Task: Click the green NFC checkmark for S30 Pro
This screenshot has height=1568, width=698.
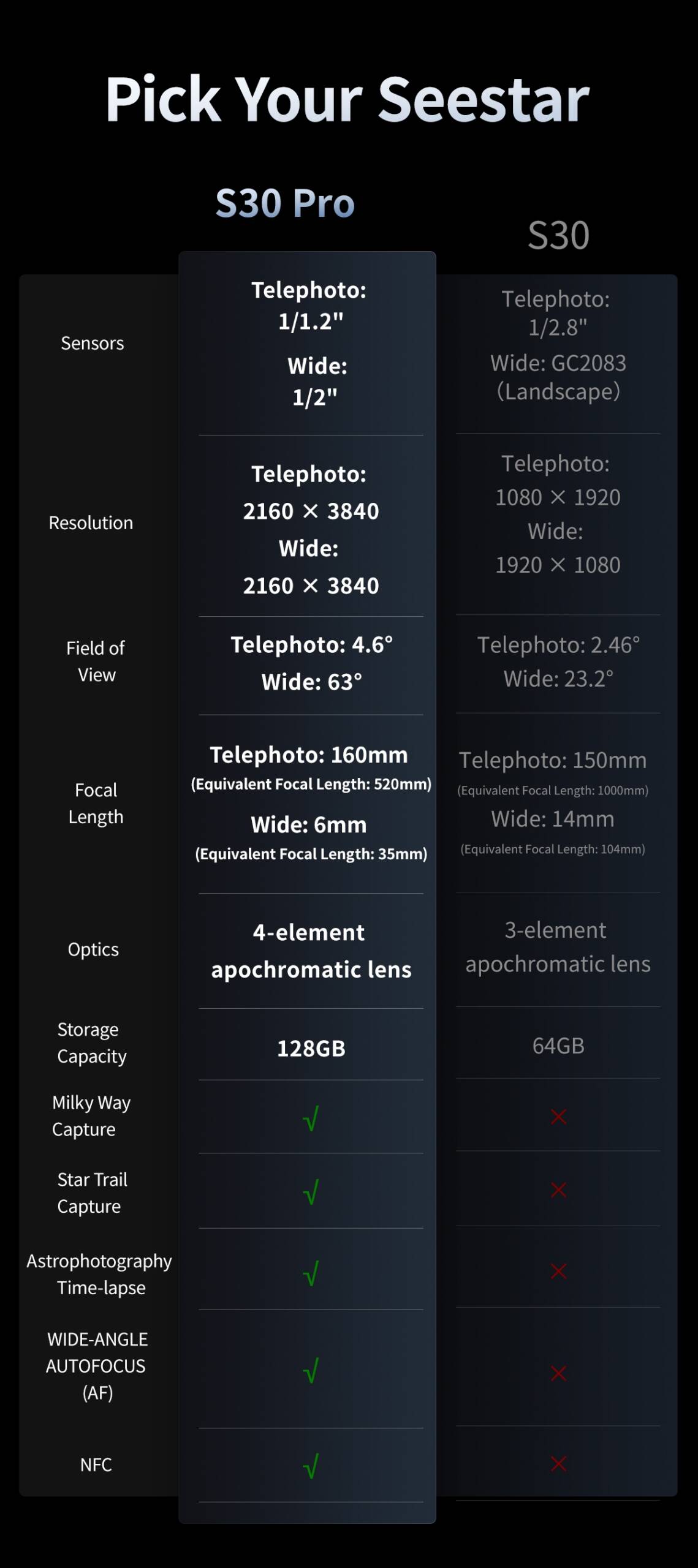Action: coord(311,1466)
